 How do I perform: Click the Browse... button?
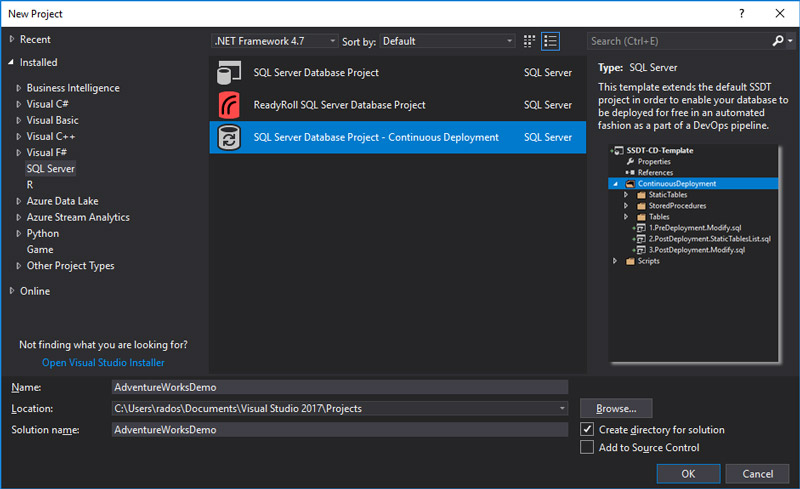[616, 408]
